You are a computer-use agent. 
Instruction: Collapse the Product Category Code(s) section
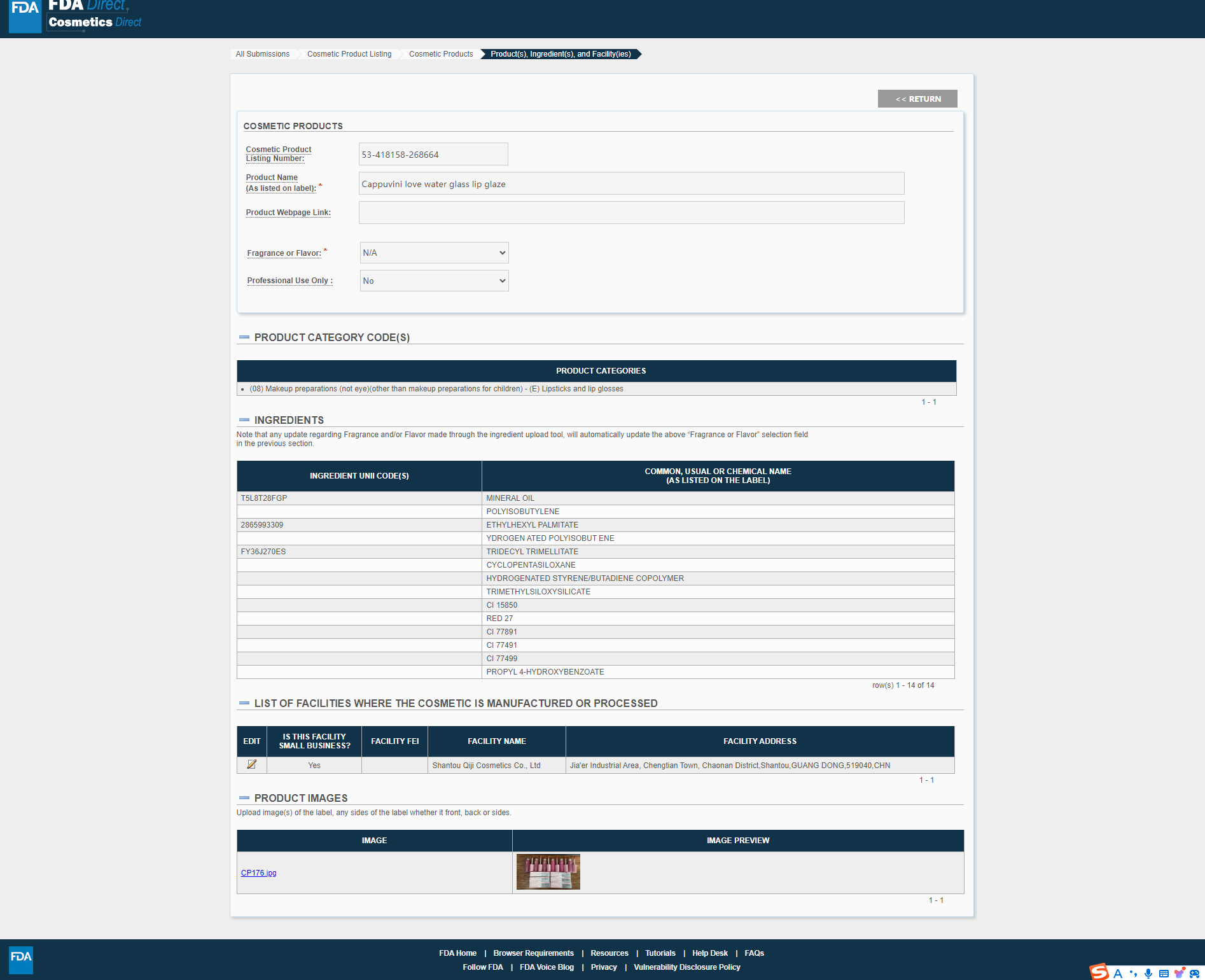244,337
